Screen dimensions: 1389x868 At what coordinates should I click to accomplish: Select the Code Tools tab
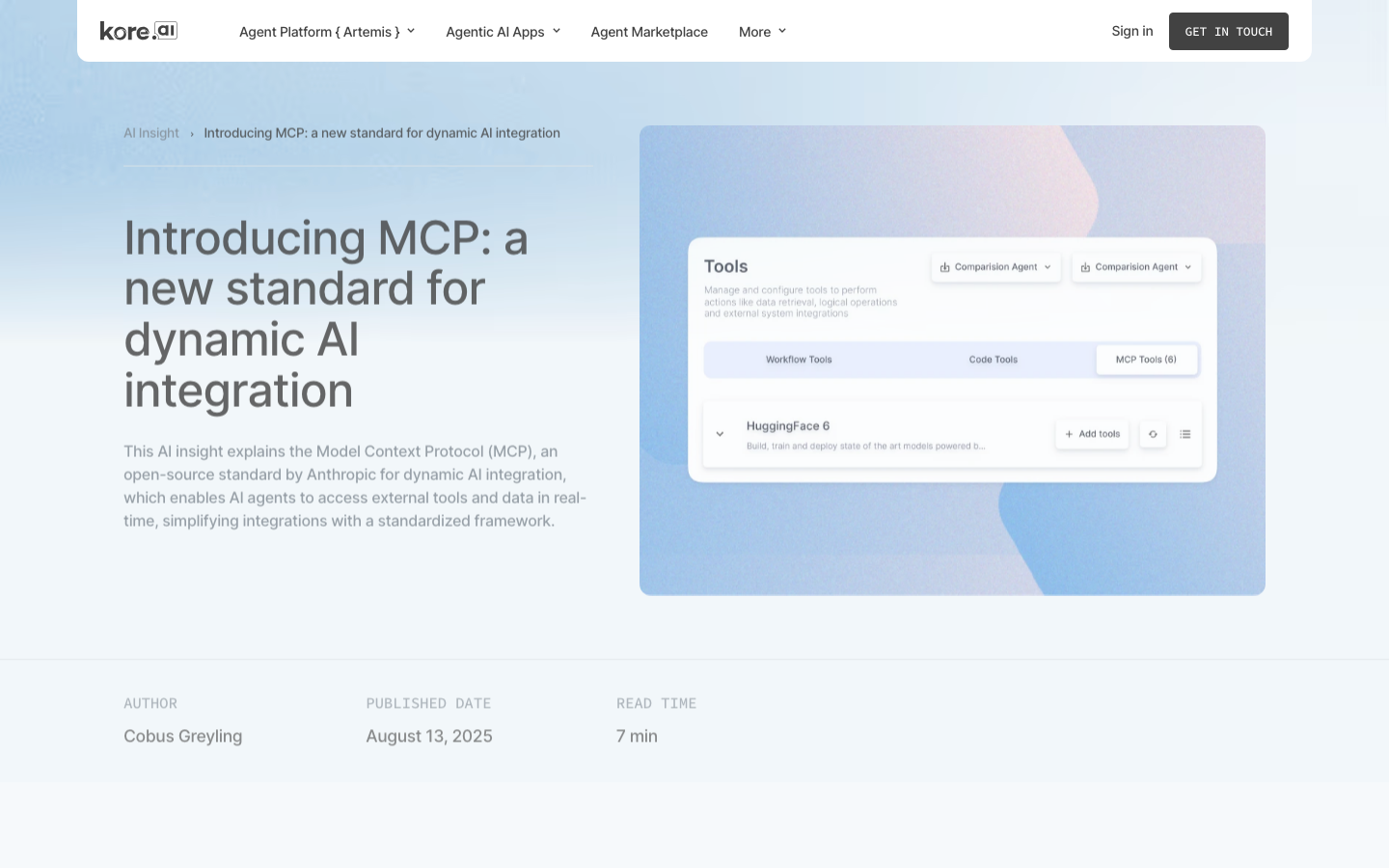coord(994,360)
